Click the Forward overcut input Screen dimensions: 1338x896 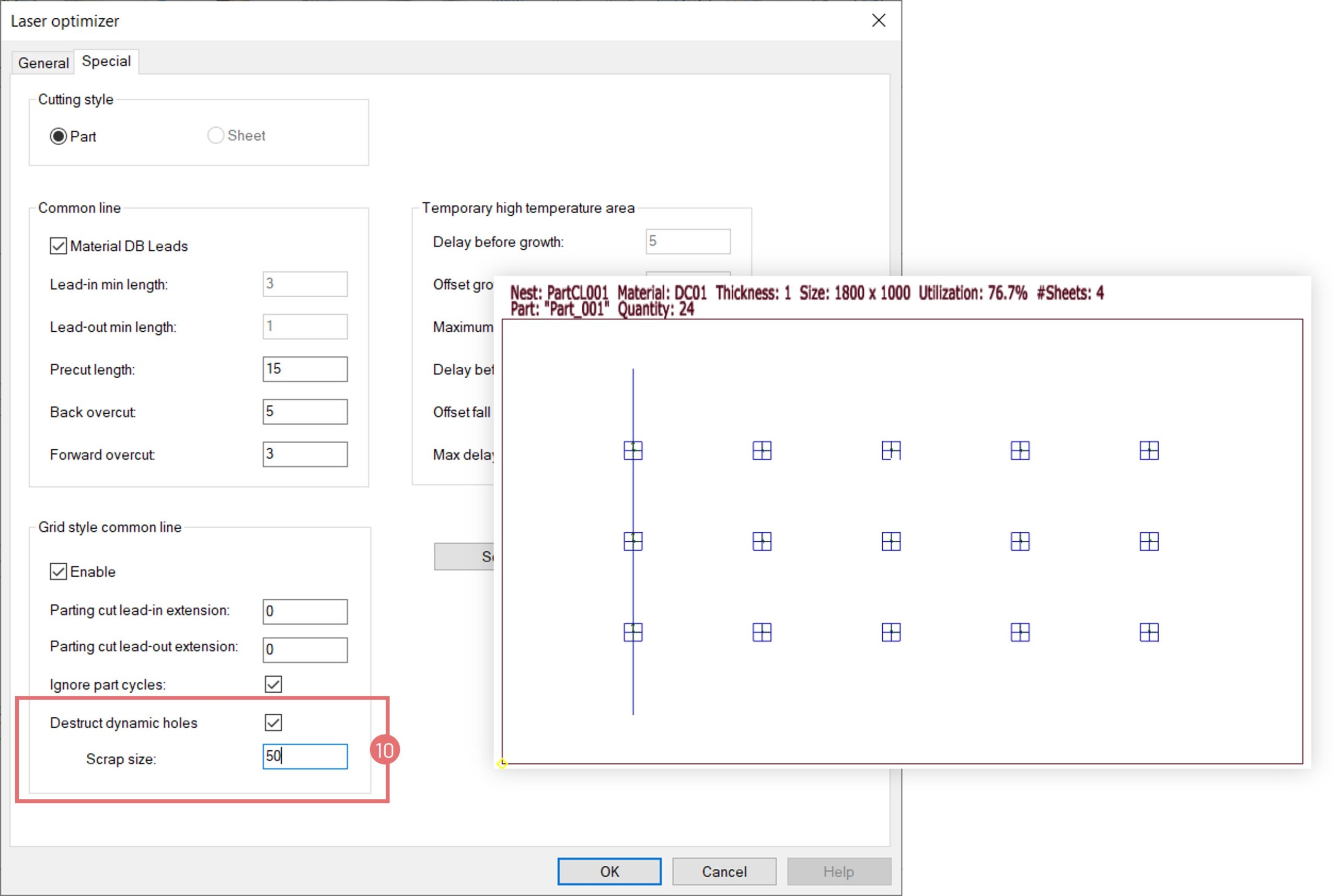305,455
